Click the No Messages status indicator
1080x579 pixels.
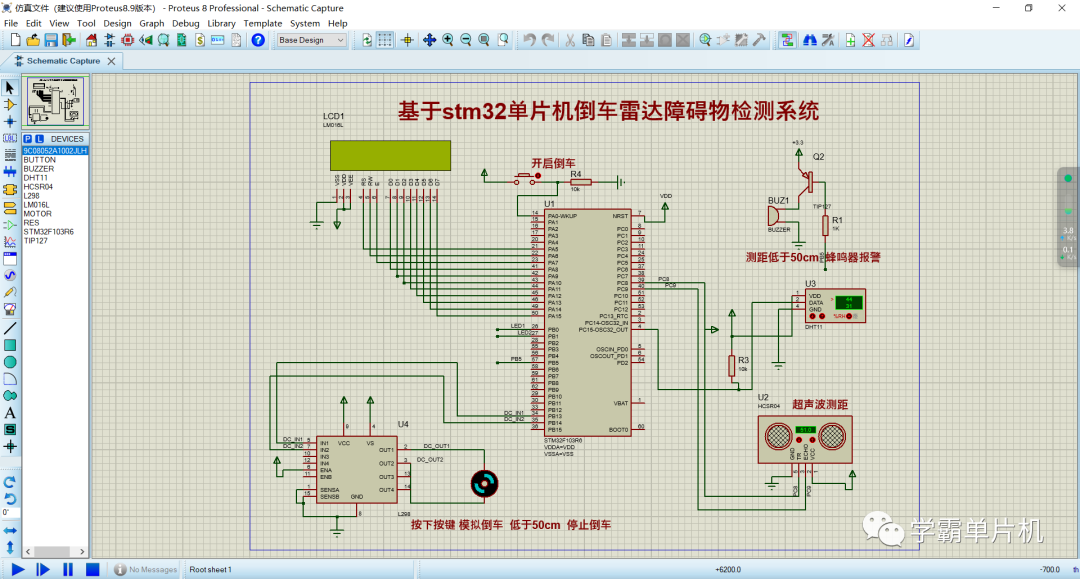(x=145, y=569)
